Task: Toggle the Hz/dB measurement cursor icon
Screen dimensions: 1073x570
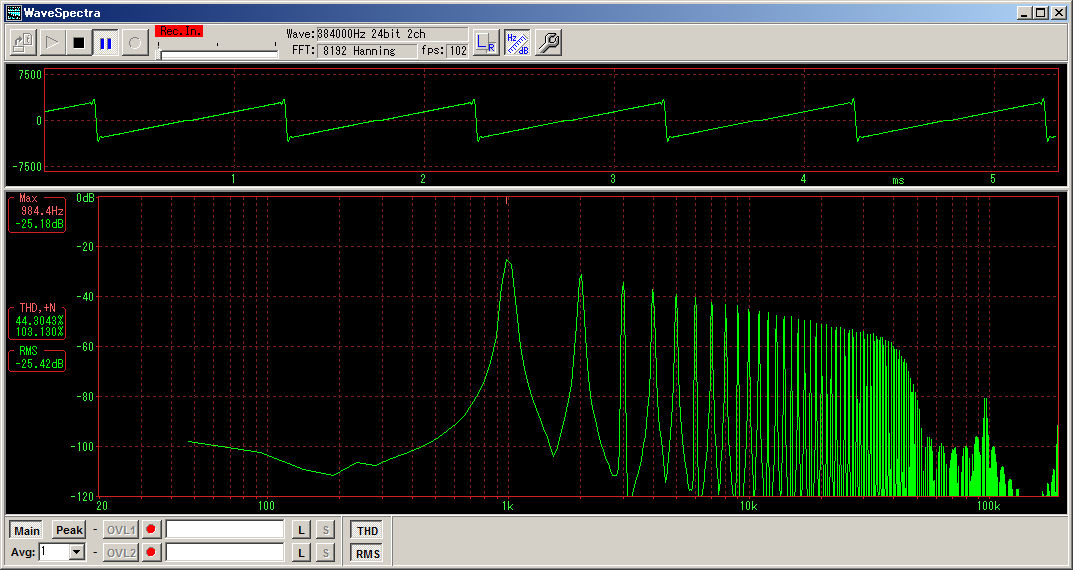Action: click(x=517, y=43)
